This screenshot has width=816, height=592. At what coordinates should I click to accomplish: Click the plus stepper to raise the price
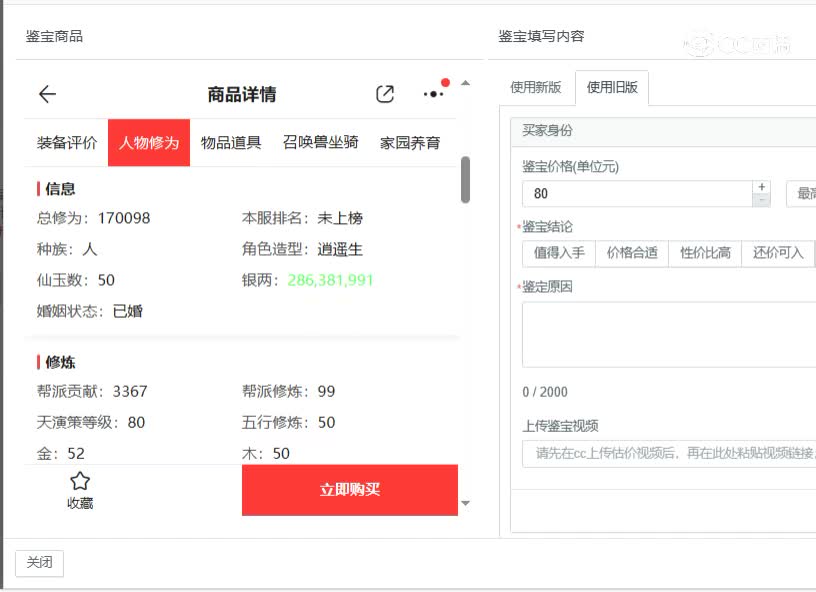click(762, 188)
